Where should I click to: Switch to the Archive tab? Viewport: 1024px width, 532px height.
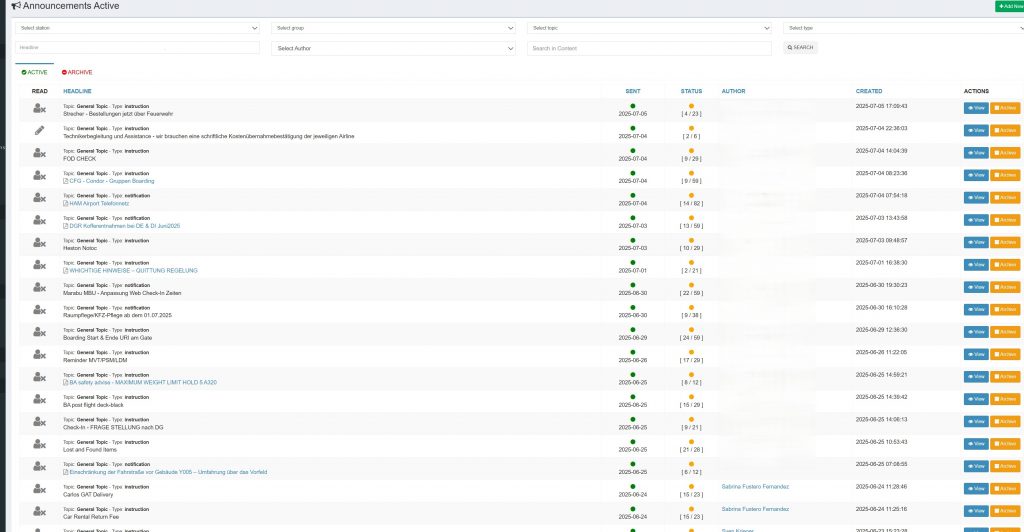pyautogui.click(x=77, y=72)
